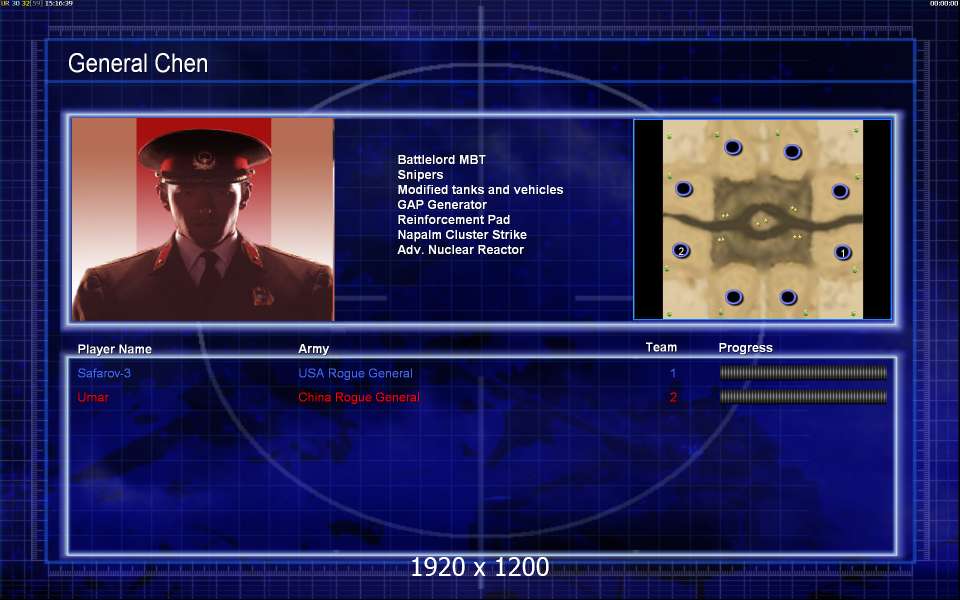Screen dimensions: 960x600
Task: Click the 'Progress' column header
Action: (745, 348)
